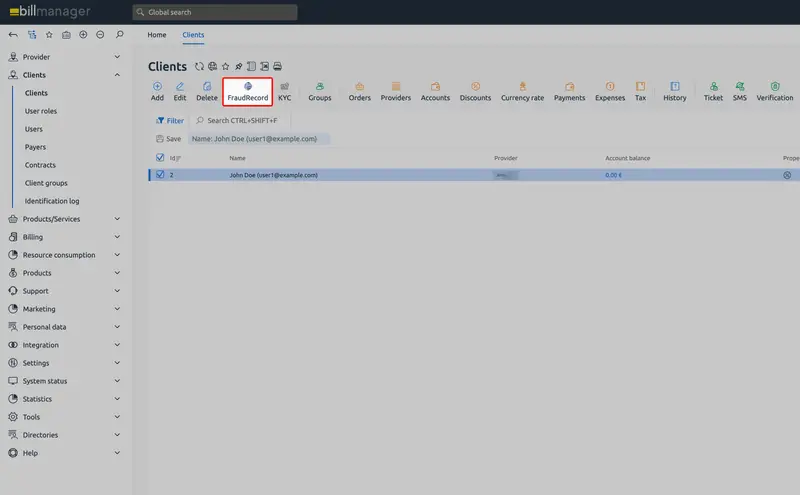Open Client groups in sidebar

click(46, 183)
